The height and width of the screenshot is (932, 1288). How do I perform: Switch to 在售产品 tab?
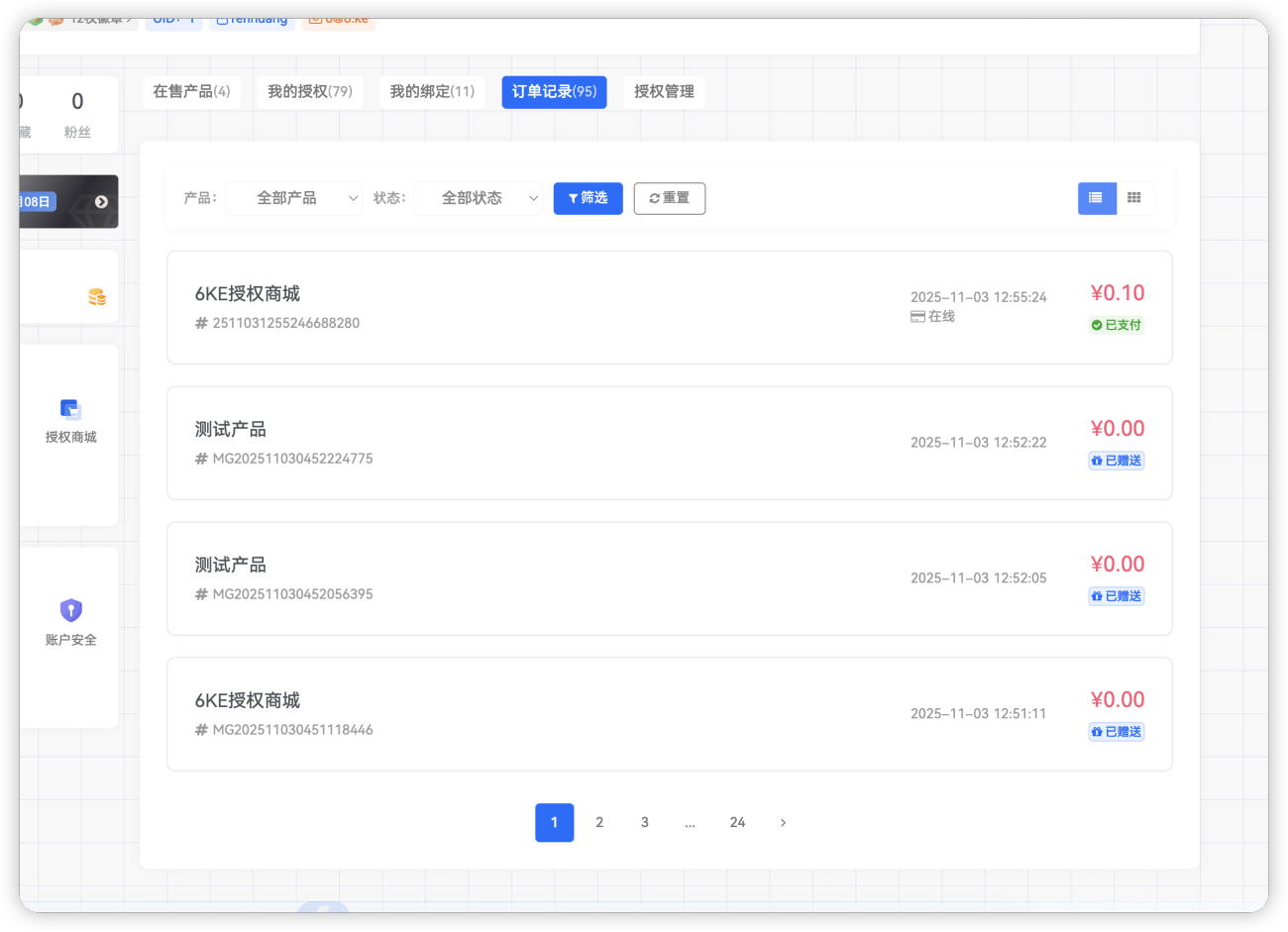coord(191,92)
